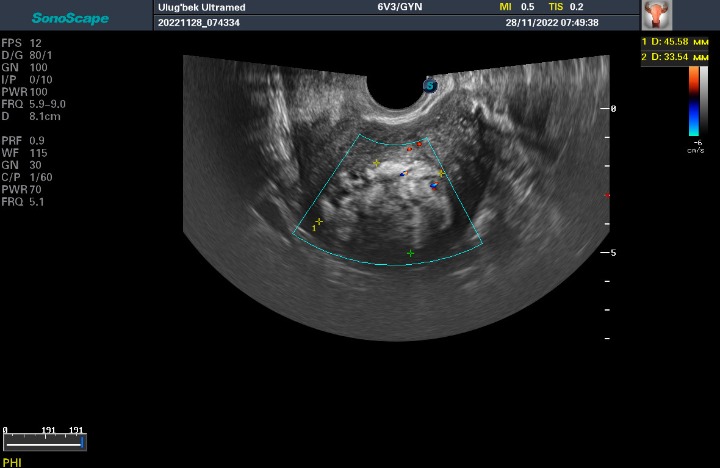
Task: Select the yellow caliper marker labeled 1
Action: point(319,222)
